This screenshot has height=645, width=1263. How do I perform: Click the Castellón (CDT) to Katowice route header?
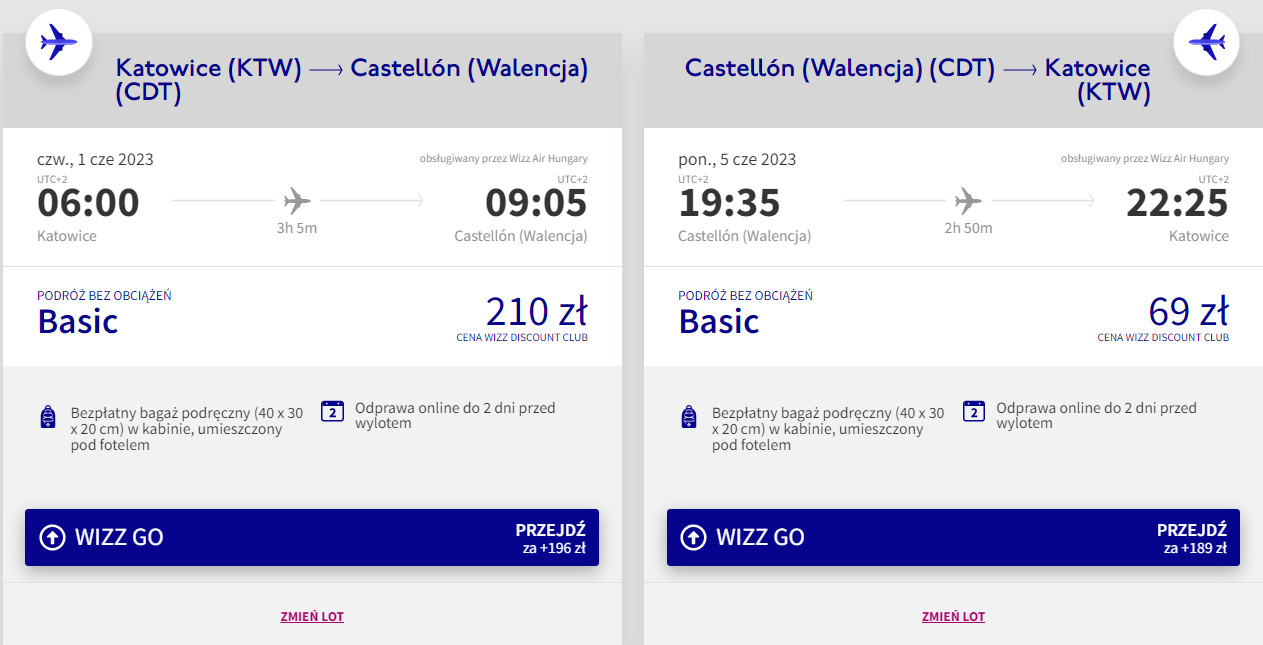click(x=917, y=80)
